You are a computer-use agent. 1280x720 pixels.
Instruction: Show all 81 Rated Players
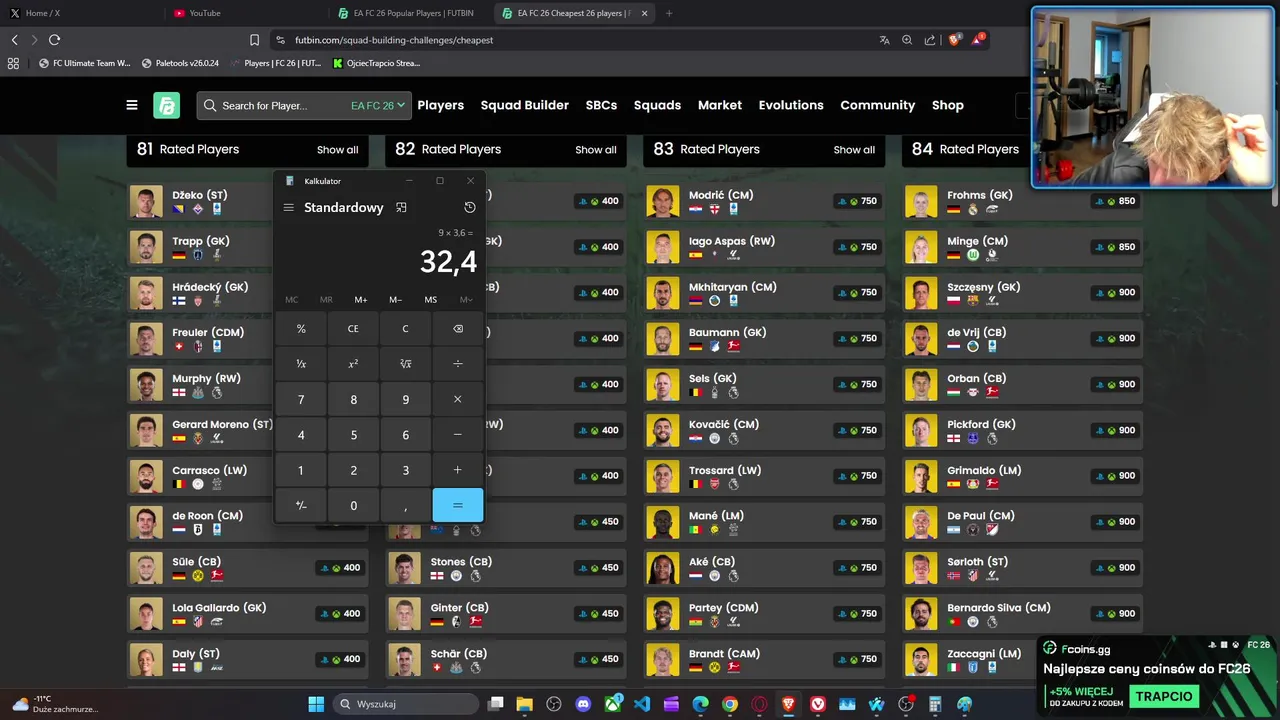point(337,150)
